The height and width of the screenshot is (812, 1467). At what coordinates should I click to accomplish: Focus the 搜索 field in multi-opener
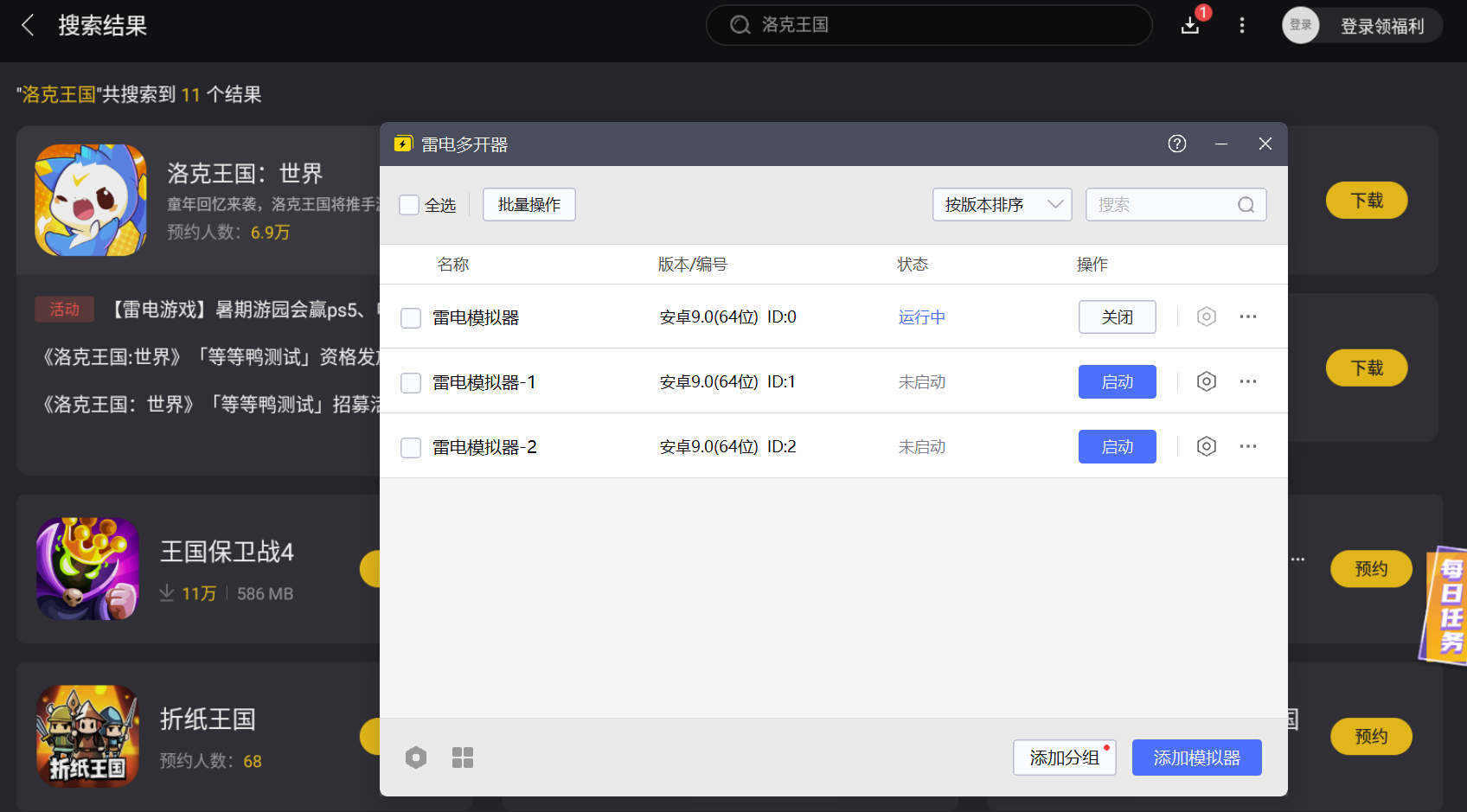1176,205
